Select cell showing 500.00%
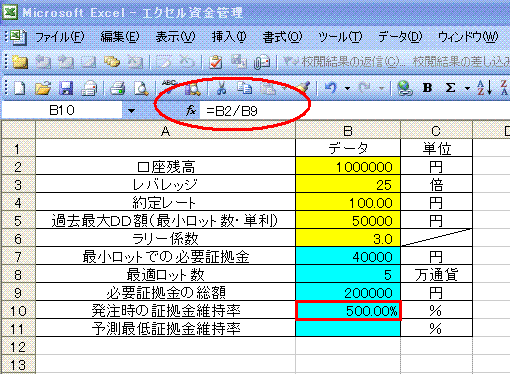Image resolution: width=510 pixels, height=374 pixels. pyautogui.click(x=348, y=310)
